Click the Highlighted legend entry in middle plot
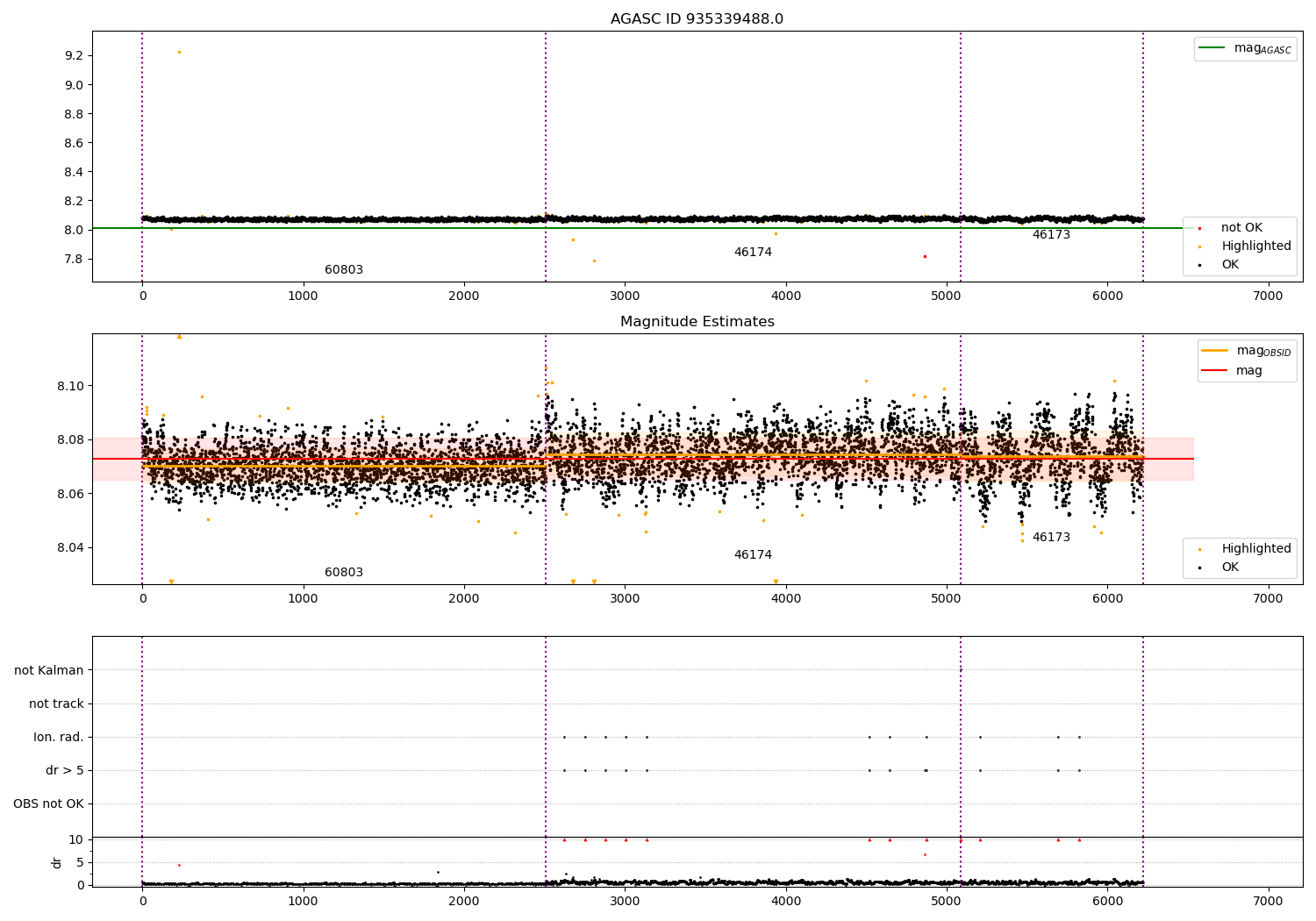Screen dimensions: 1316x921 pyautogui.click(x=1245, y=549)
